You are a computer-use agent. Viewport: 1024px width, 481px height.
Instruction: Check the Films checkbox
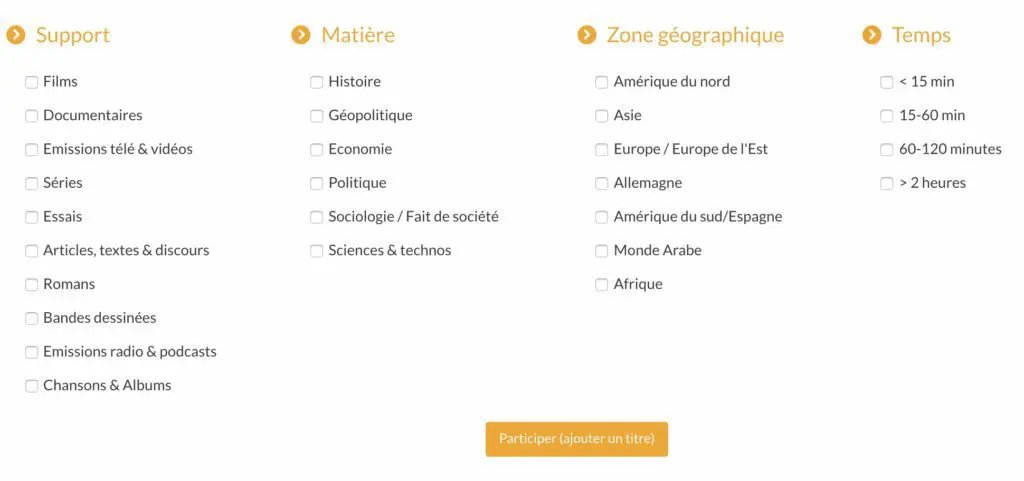[32, 82]
